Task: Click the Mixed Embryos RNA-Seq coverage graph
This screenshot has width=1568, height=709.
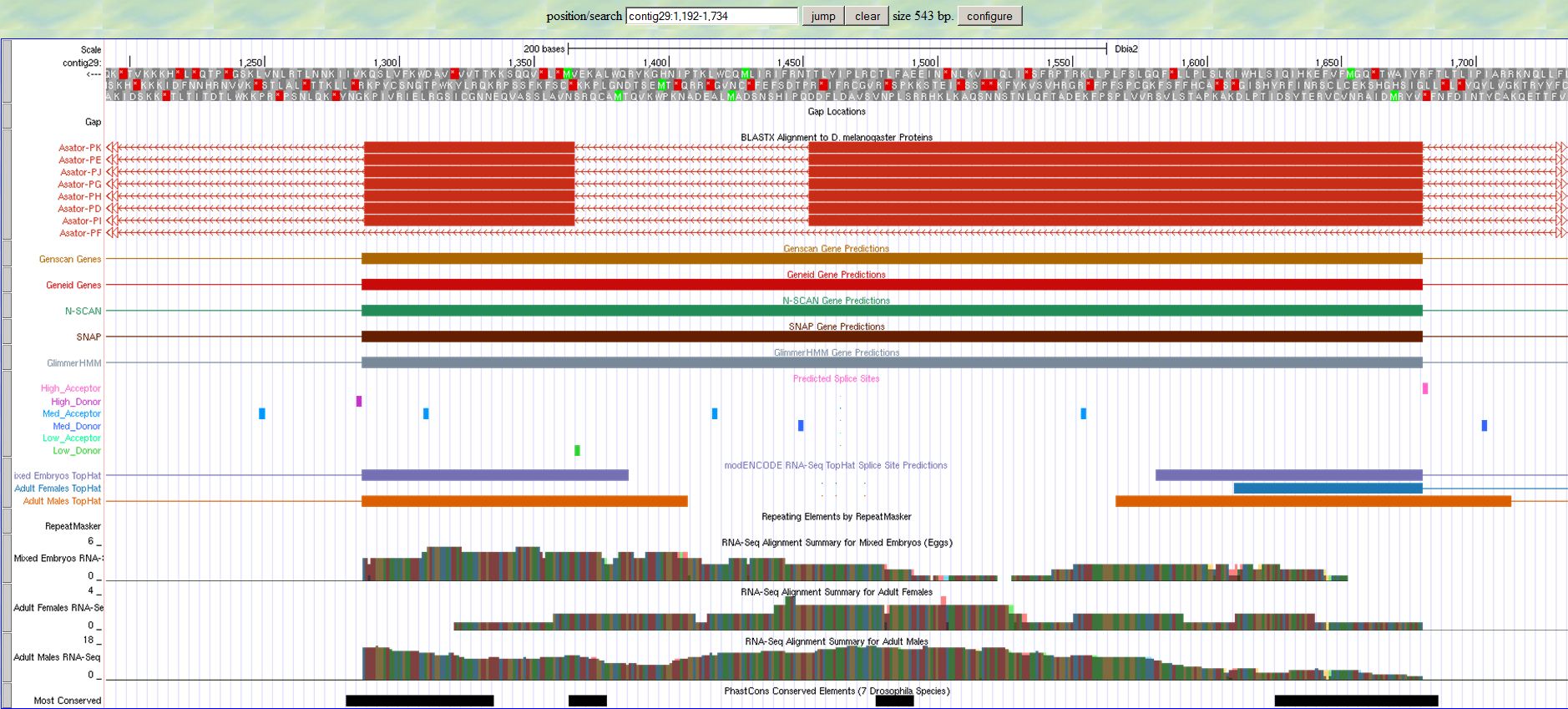Action: click(855, 563)
